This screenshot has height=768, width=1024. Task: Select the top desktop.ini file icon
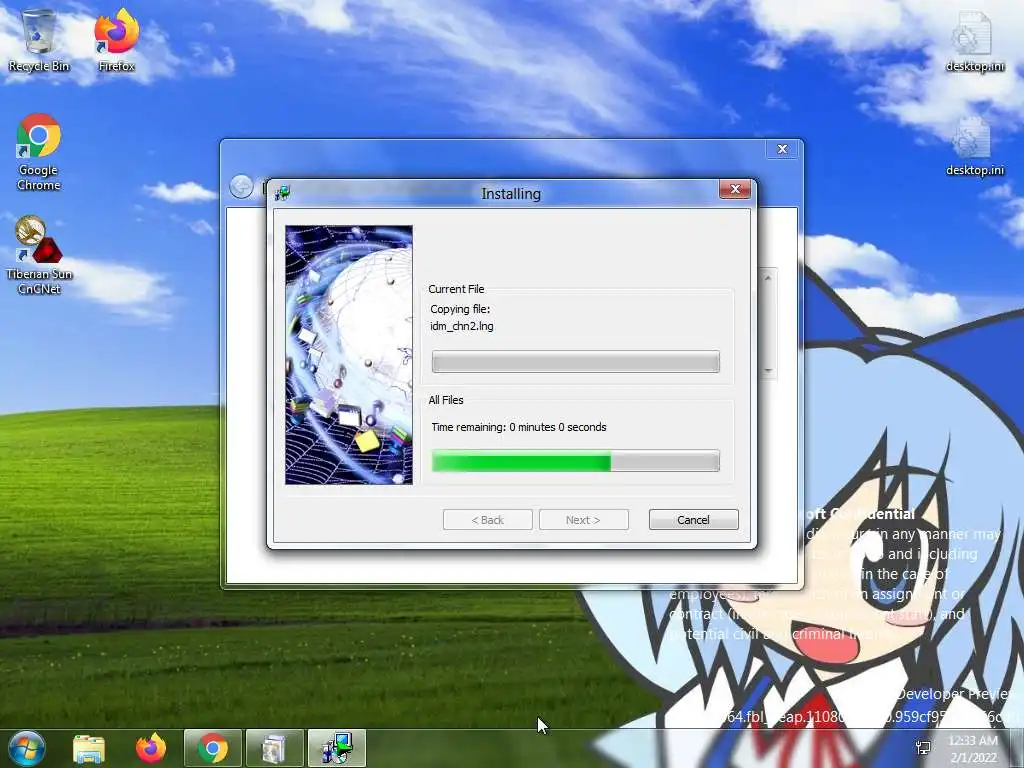[x=974, y=42]
